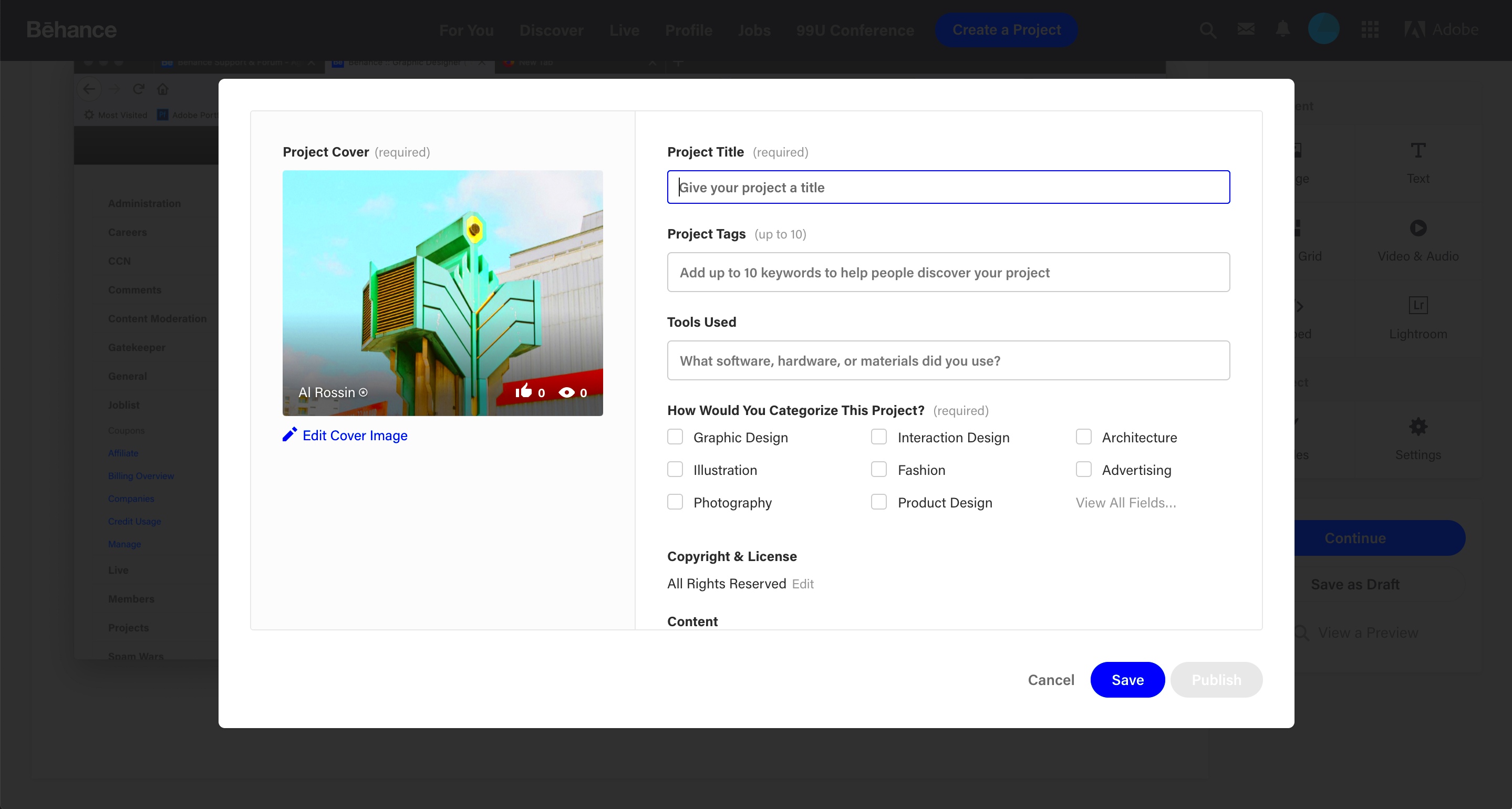Enable the Illustration category checkbox
The width and height of the screenshot is (1512, 809).
pyautogui.click(x=675, y=469)
